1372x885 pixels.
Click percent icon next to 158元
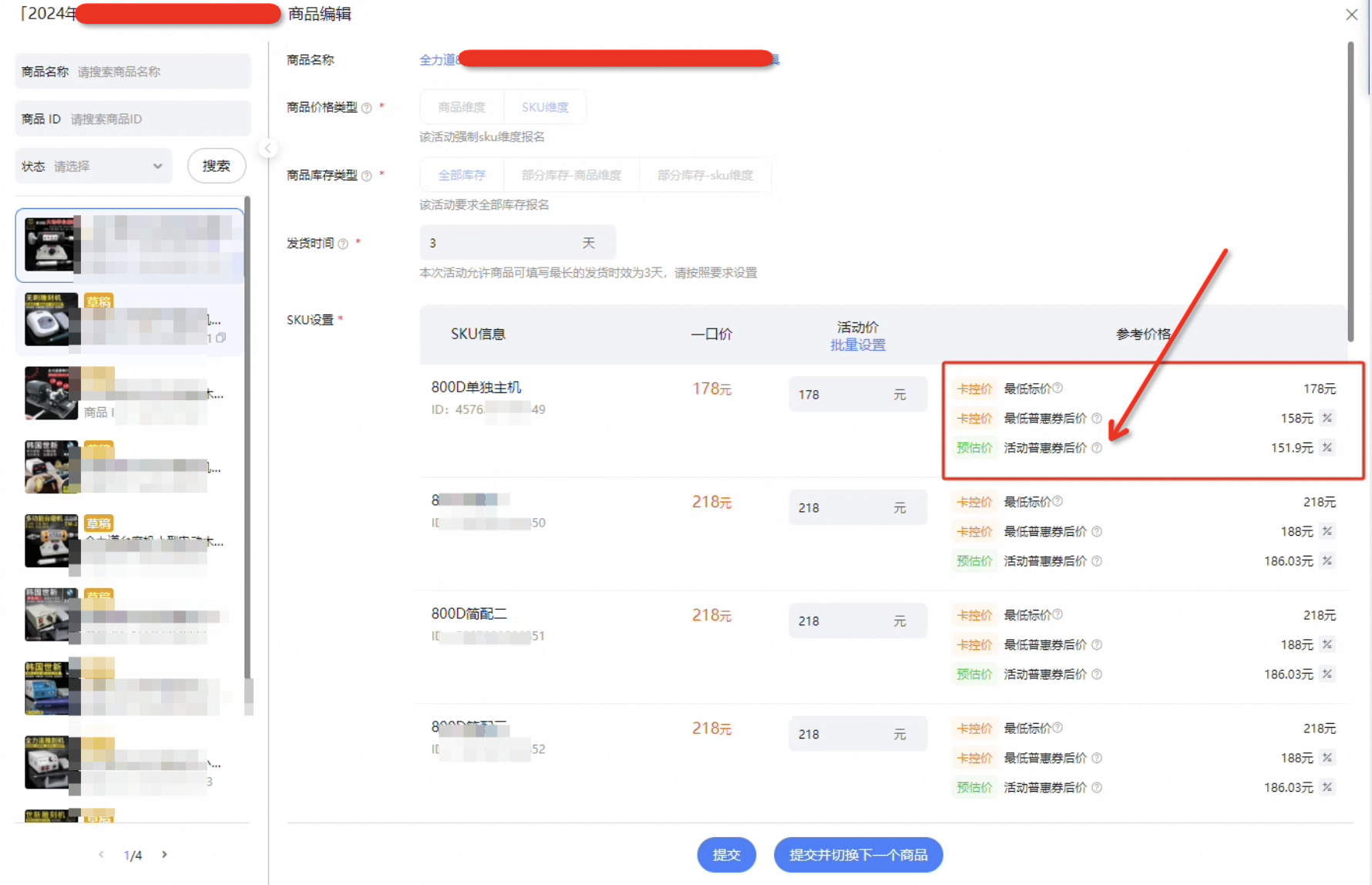coord(1327,418)
